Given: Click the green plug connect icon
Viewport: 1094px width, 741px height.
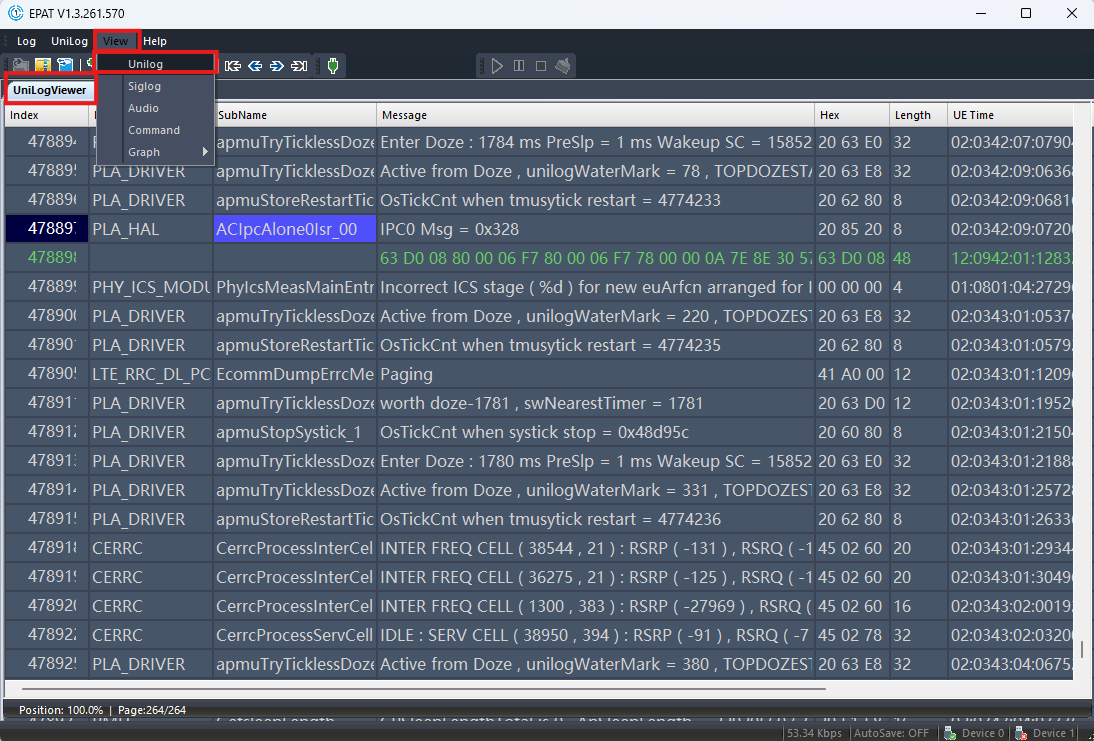Looking at the screenshot, I should coord(333,66).
